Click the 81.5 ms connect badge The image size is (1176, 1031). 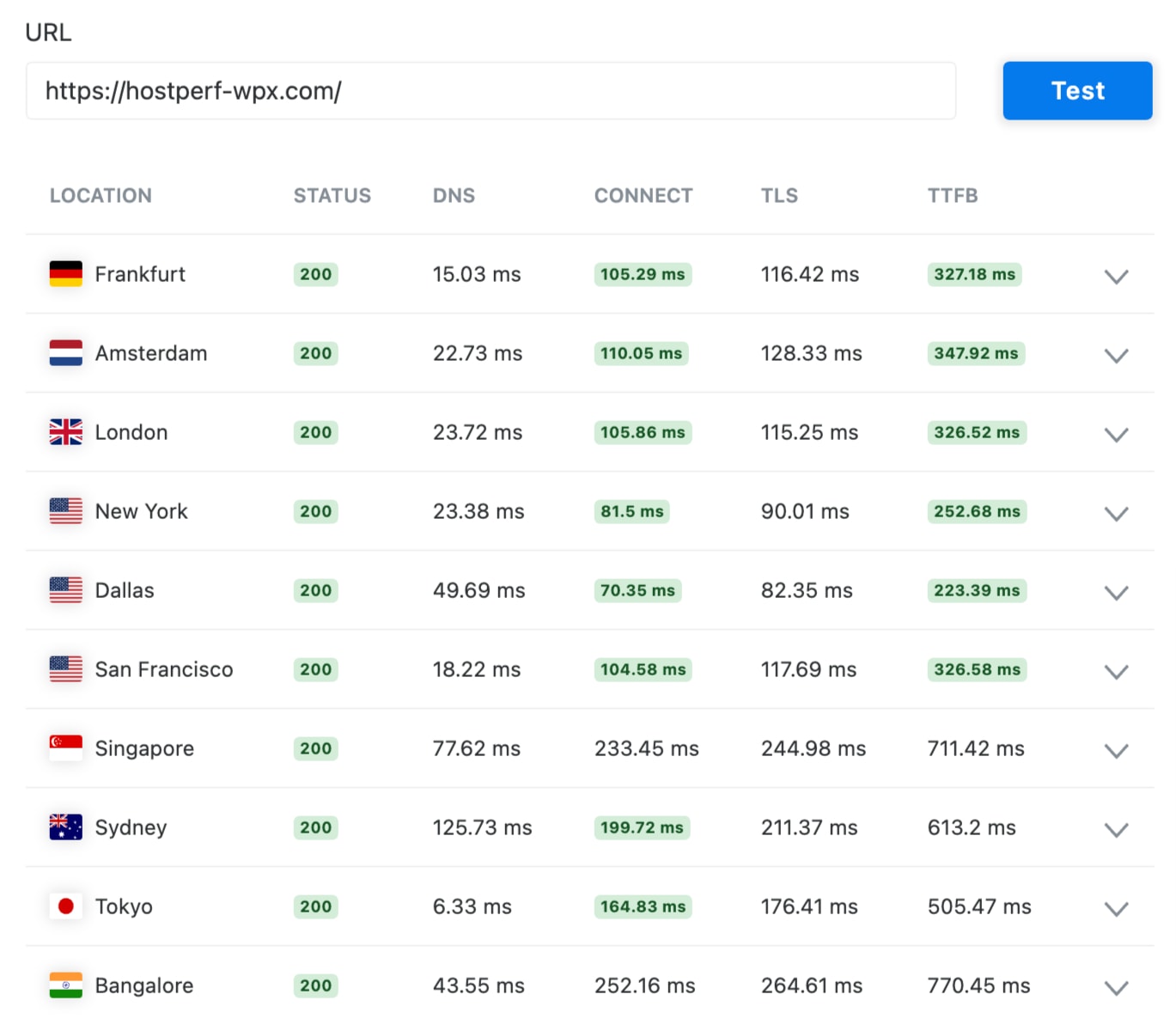pyautogui.click(x=632, y=511)
